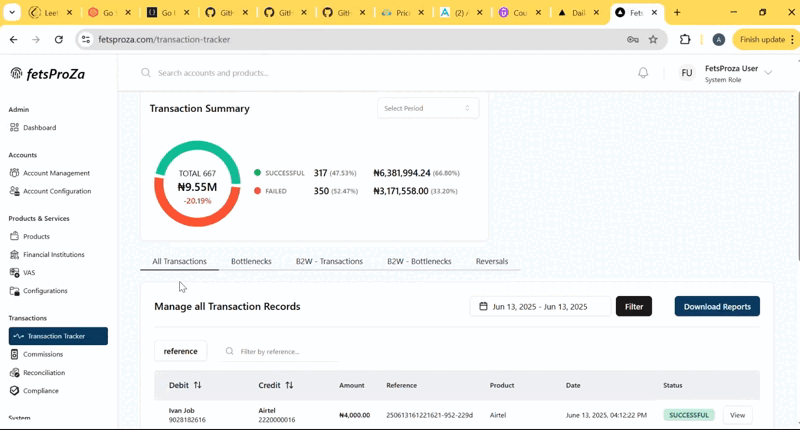The width and height of the screenshot is (800, 430).
Task: Click the Download Reports button
Action: pos(717,306)
